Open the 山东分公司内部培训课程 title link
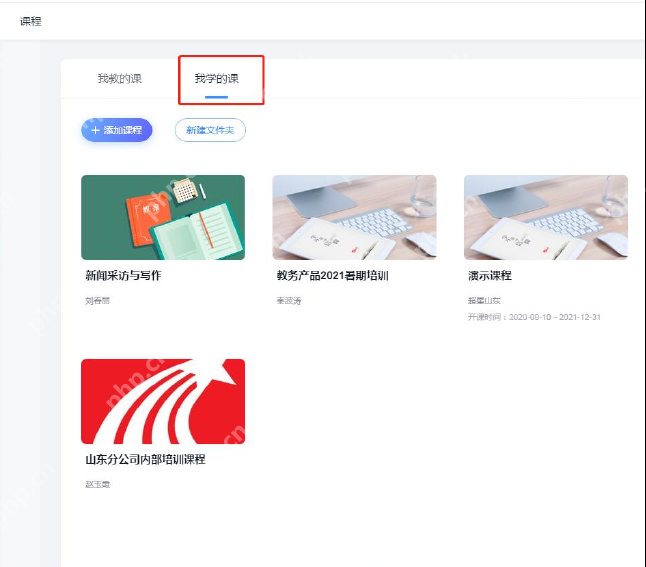 pyautogui.click(x=145, y=459)
